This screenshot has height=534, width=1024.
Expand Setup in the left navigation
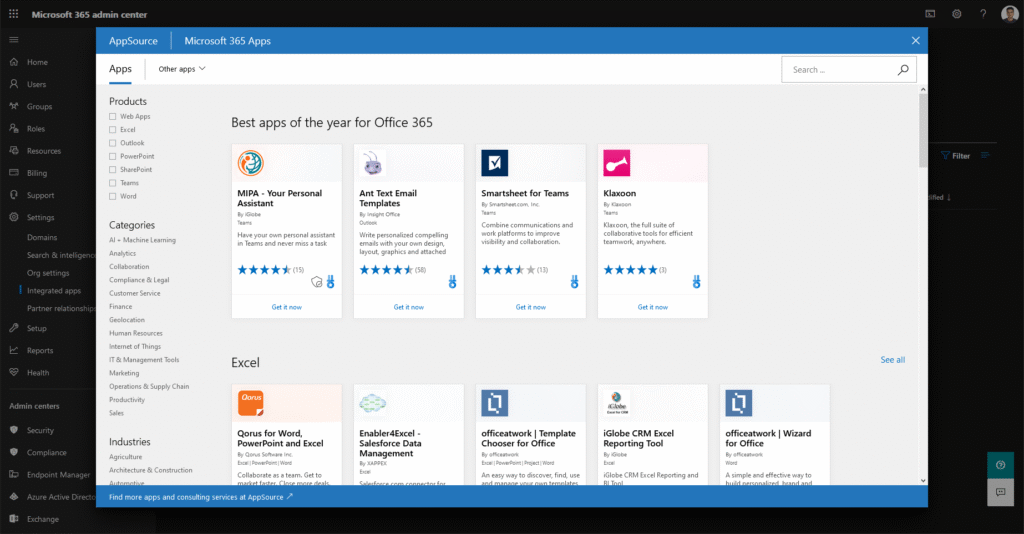[x=37, y=328]
